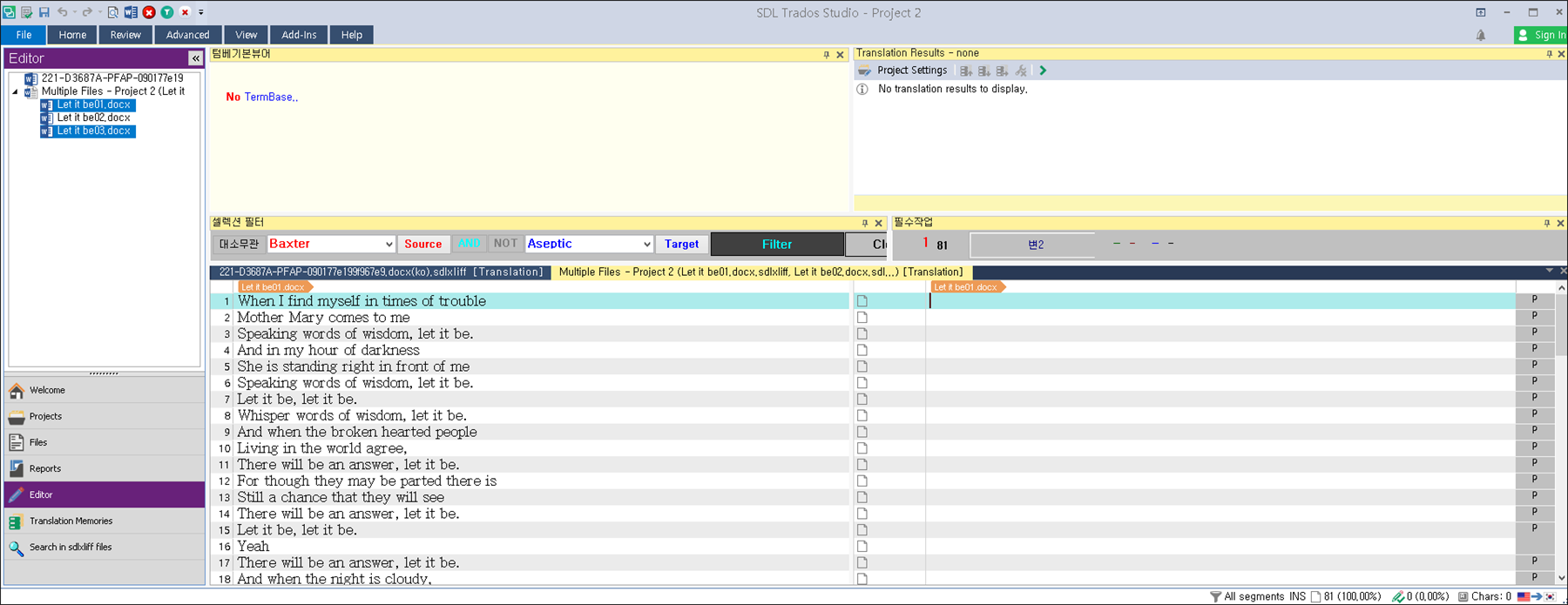This screenshot has width=1568, height=605.
Task: Click the small red X icon in toolbar
Action: 185,12
